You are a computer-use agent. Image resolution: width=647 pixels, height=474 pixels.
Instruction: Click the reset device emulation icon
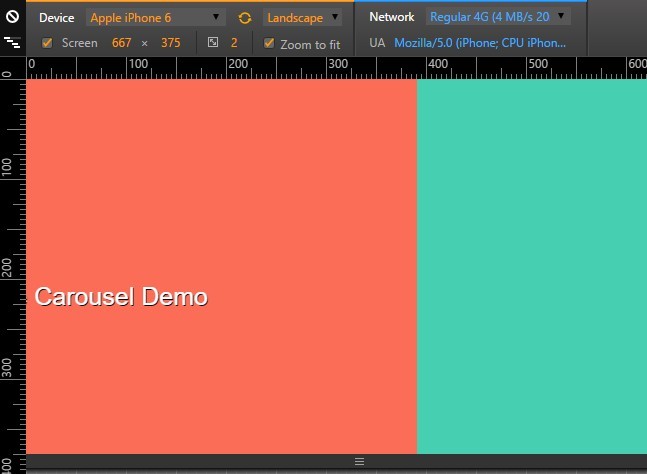click(x=12, y=17)
